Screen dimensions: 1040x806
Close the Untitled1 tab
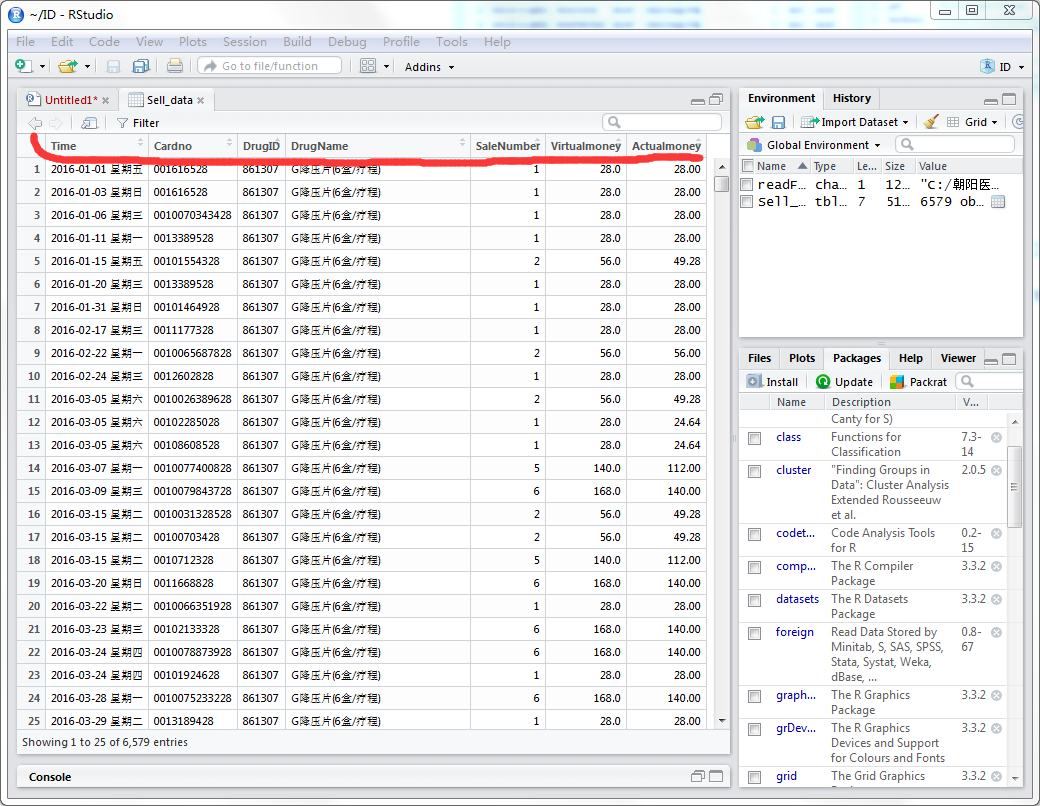click(x=105, y=100)
